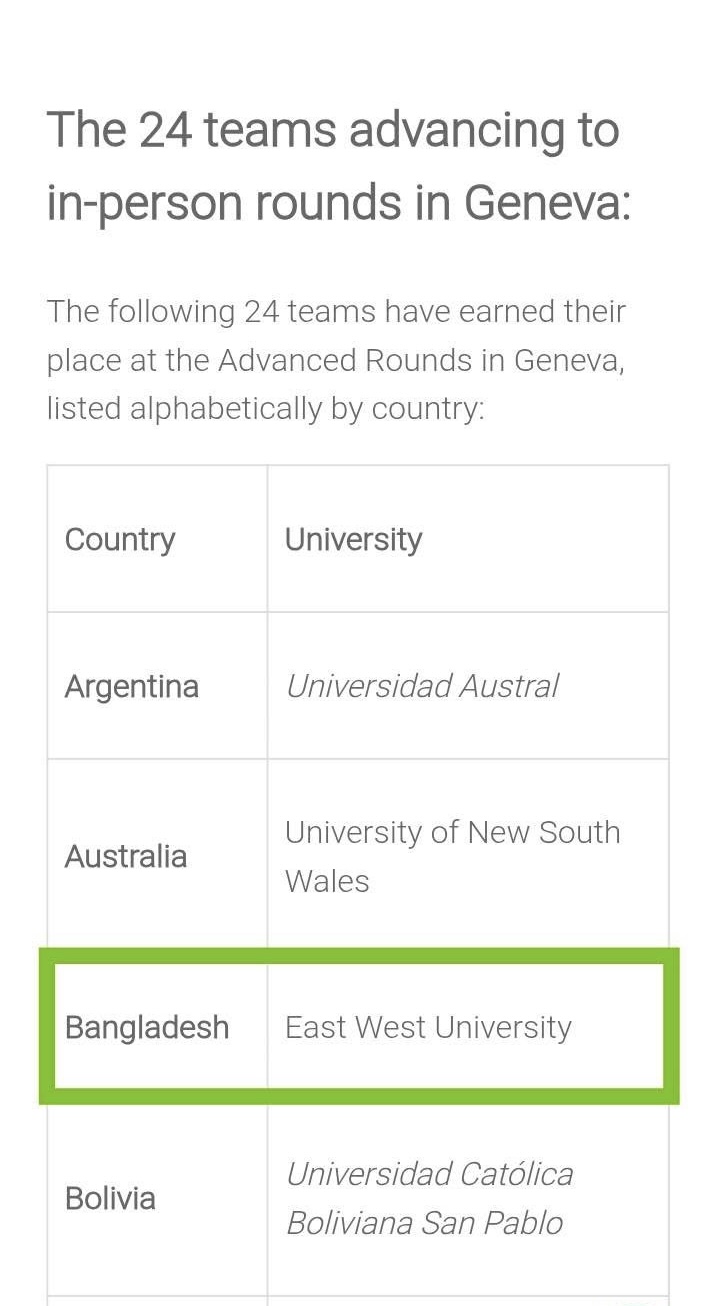Viewport: 720px width, 1306px height.
Task: Select the University column header
Action: pyautogui.click(x=353, y=540)
